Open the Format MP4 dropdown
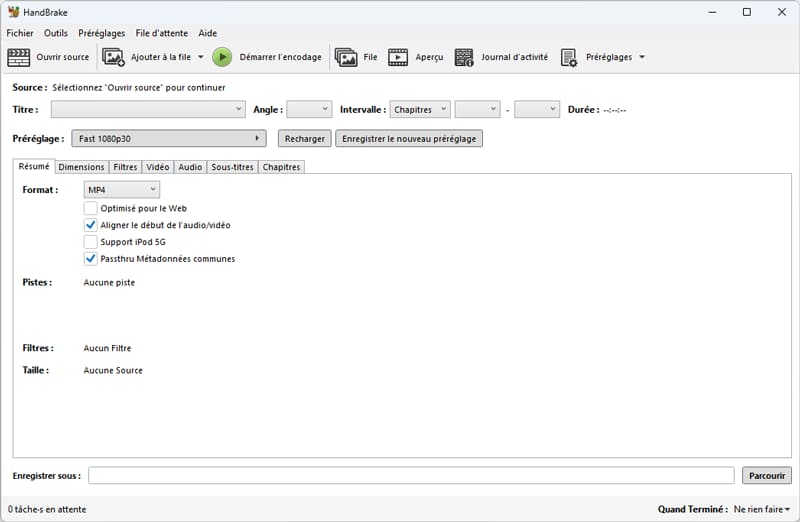Viewport: 800px width, 522px height. (x=122, y=189)
